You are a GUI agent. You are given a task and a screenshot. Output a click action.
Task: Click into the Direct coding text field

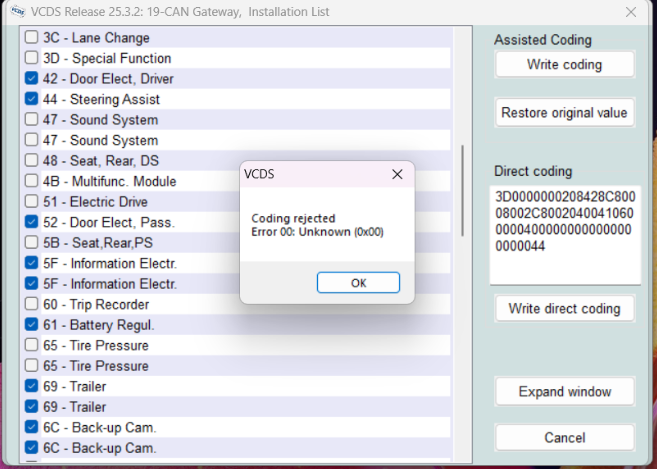(x=564, y=234)
